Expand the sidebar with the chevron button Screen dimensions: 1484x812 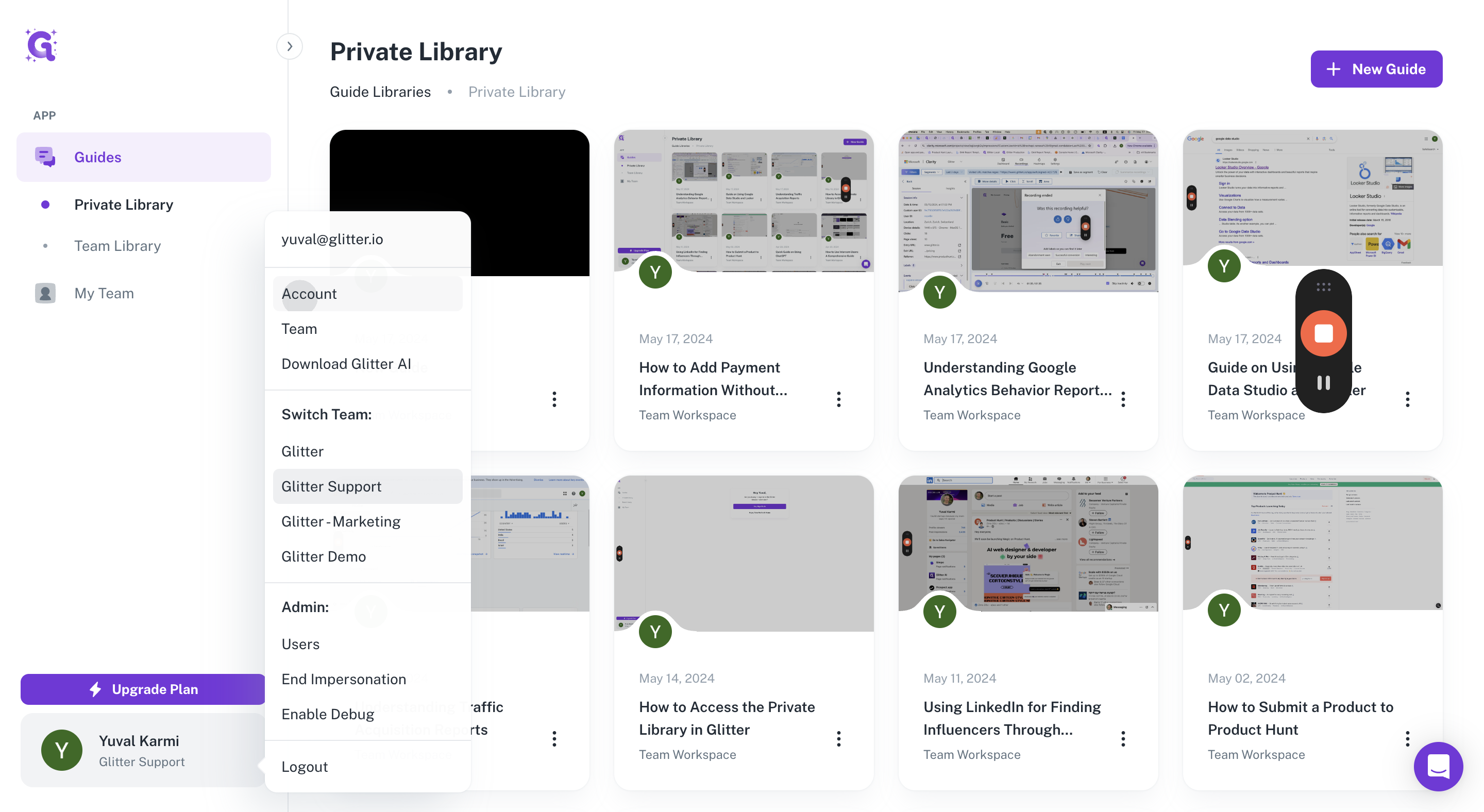coord(289,46)
